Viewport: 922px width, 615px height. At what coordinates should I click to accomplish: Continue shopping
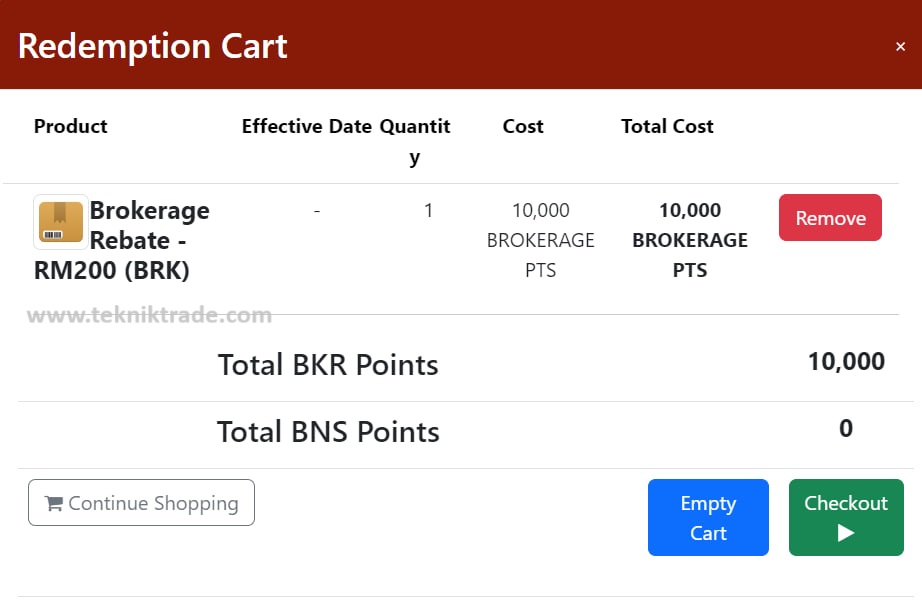141,503
